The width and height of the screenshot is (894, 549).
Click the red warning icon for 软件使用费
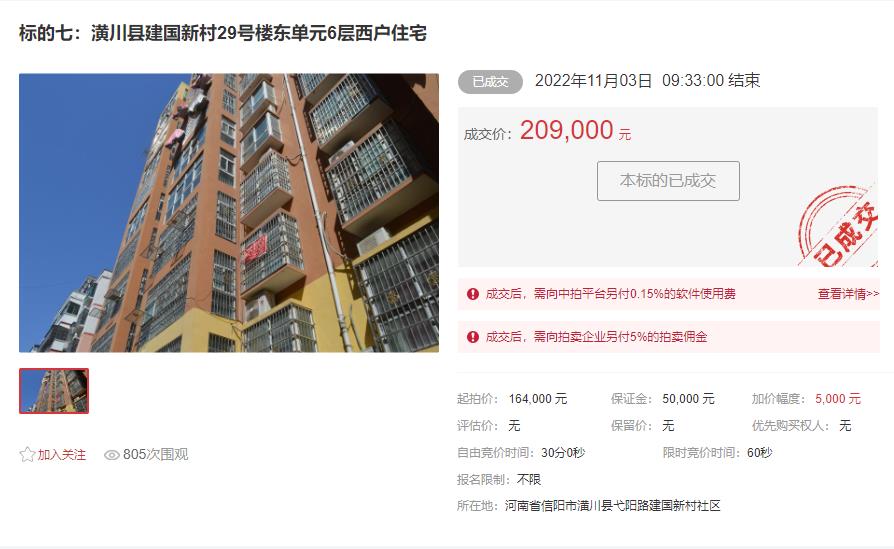[x=473, y=294]
